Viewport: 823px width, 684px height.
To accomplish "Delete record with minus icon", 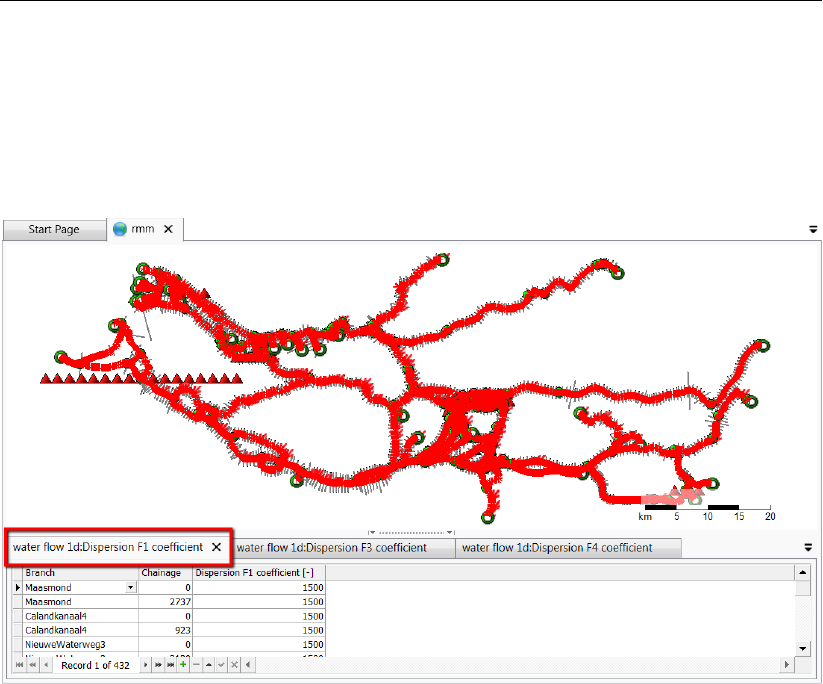I will 196,665.
